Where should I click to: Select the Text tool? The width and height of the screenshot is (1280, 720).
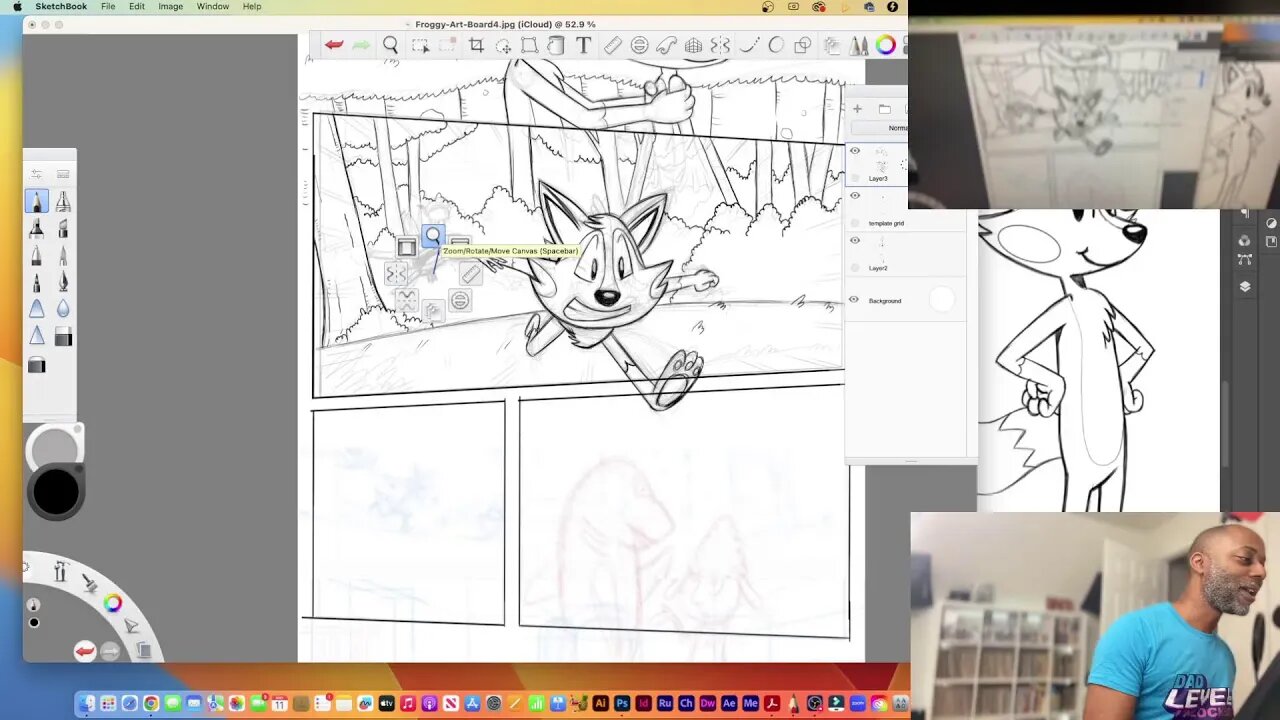(x=583, y=45)
